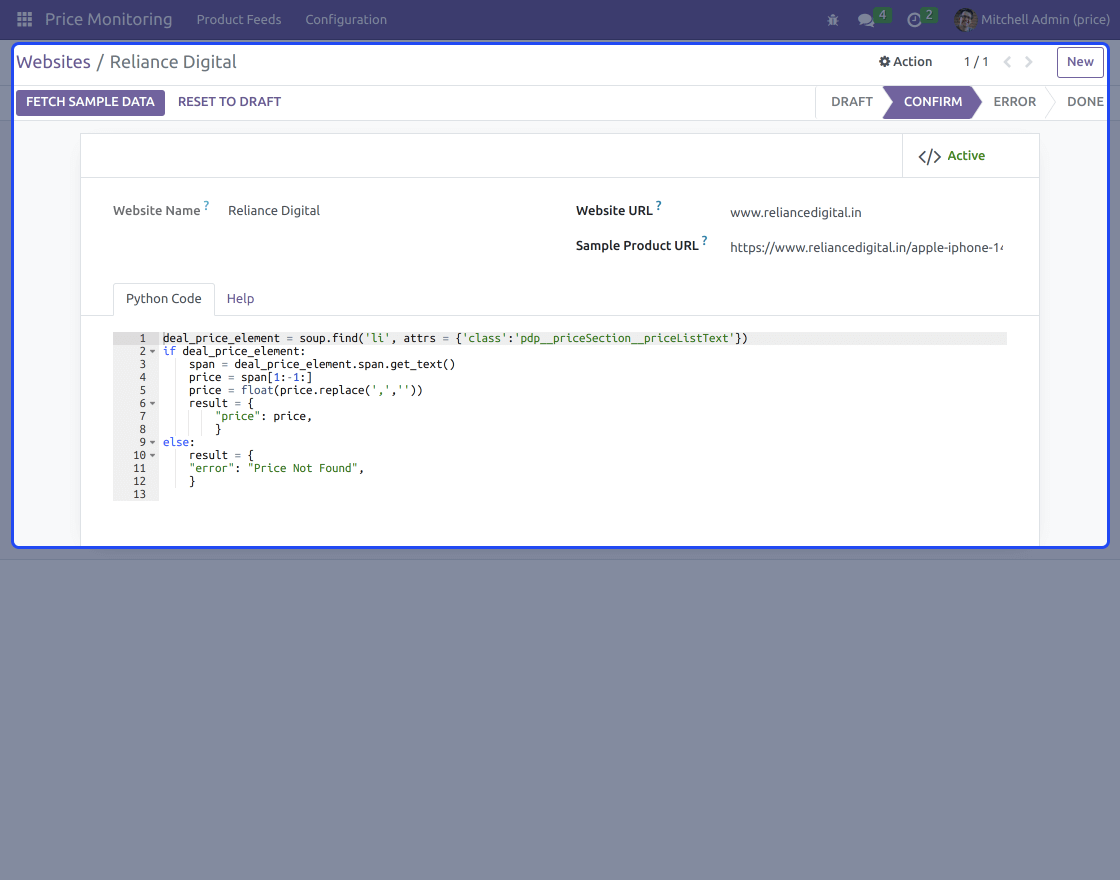This screenshot has height=880, width=1120.
Task: Open the apps grid menu icon
Action: (x=24, y=19)
